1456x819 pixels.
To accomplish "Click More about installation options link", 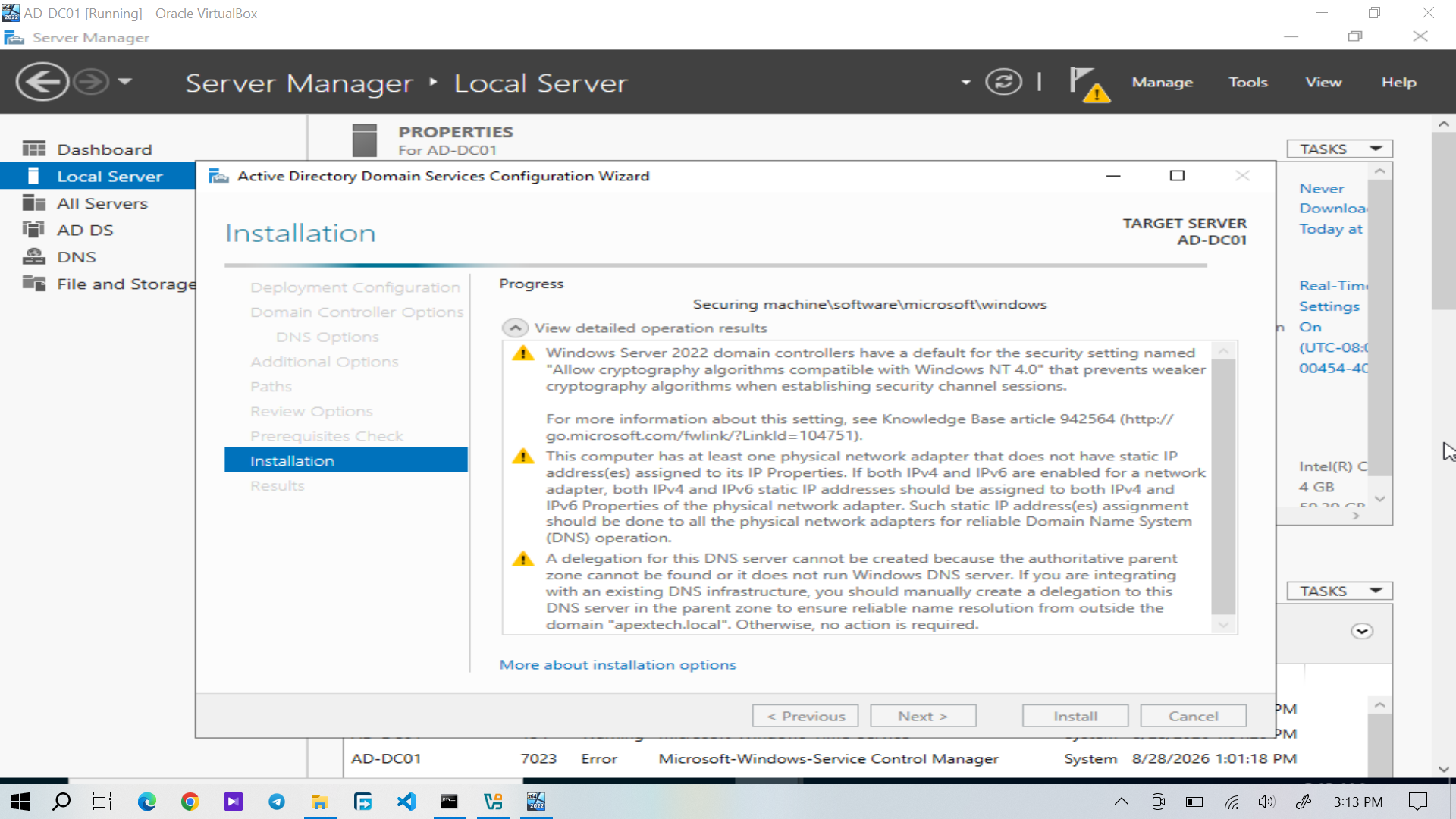I will 617,664.
